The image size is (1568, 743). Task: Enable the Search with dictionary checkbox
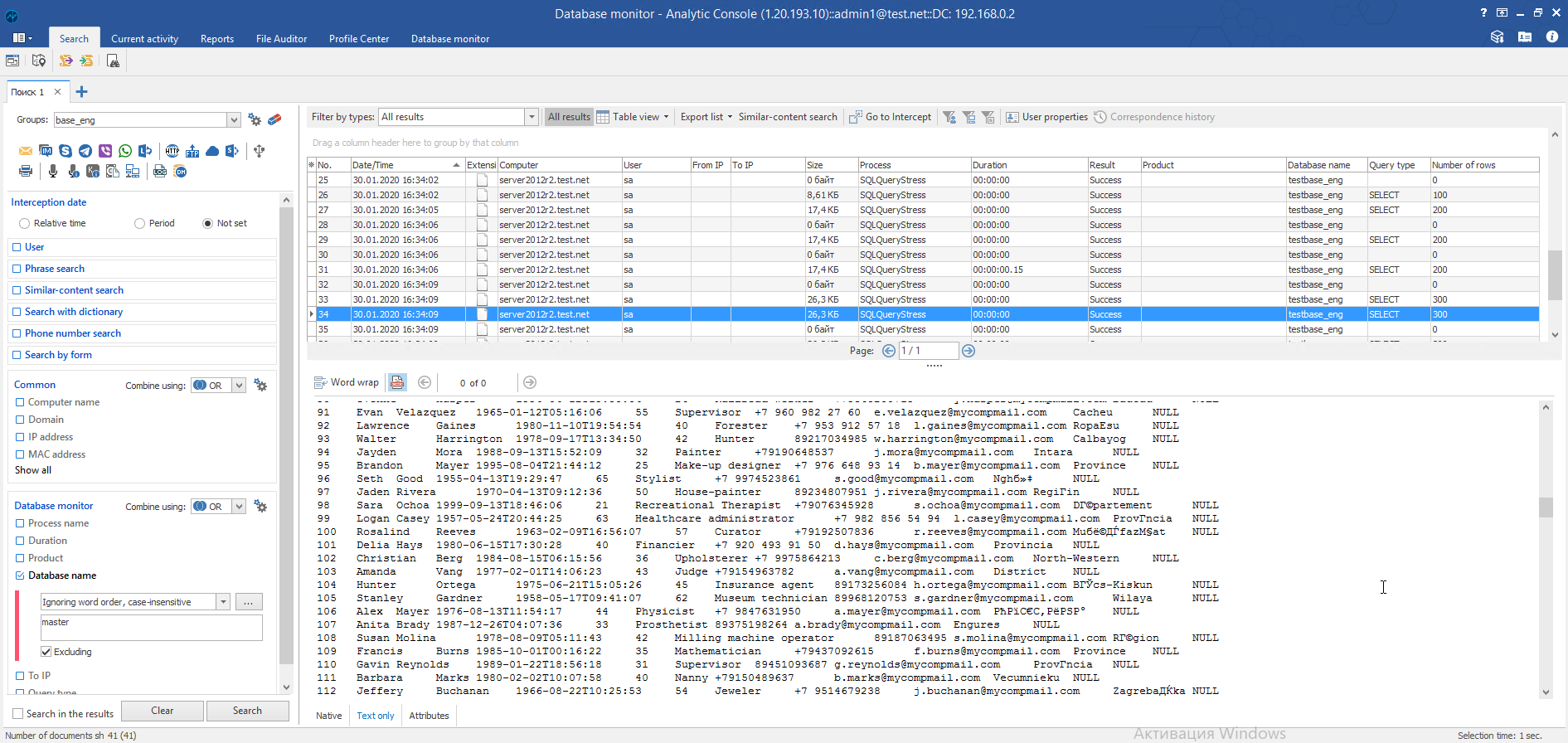17,312
